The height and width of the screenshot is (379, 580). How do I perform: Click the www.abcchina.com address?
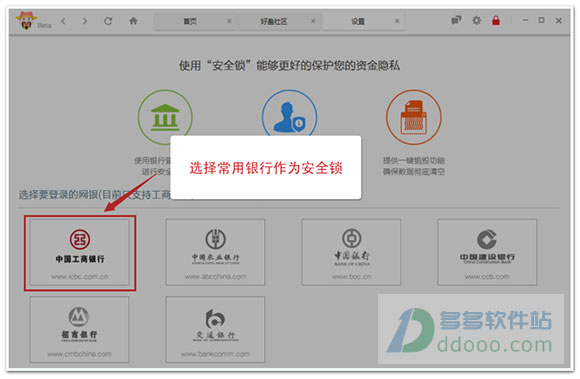pyautogui.click(x=215, y=277)
